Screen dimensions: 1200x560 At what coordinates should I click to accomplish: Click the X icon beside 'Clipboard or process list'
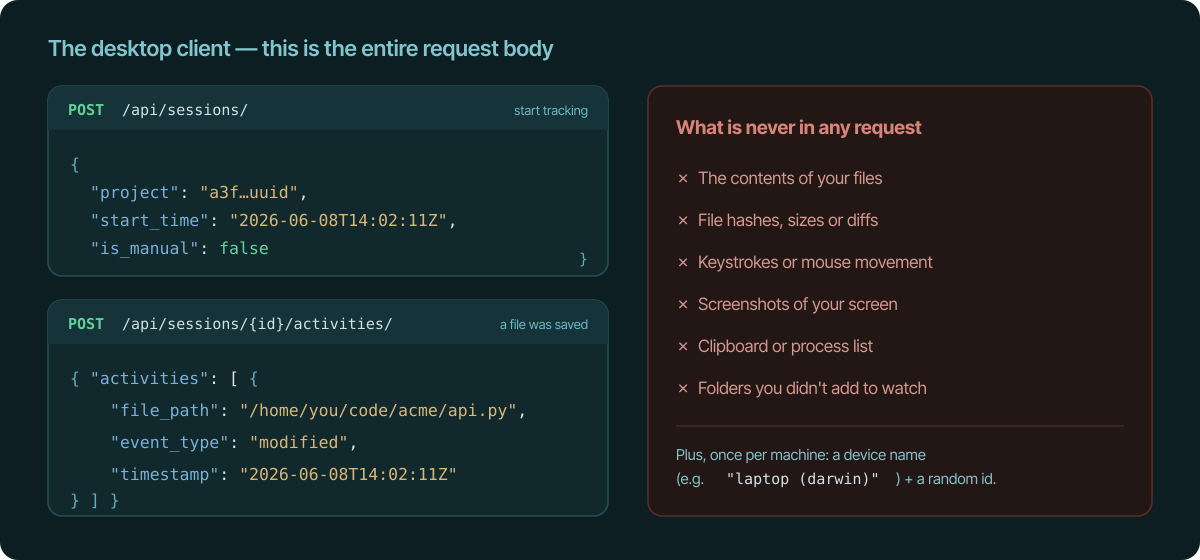[683, 346]
